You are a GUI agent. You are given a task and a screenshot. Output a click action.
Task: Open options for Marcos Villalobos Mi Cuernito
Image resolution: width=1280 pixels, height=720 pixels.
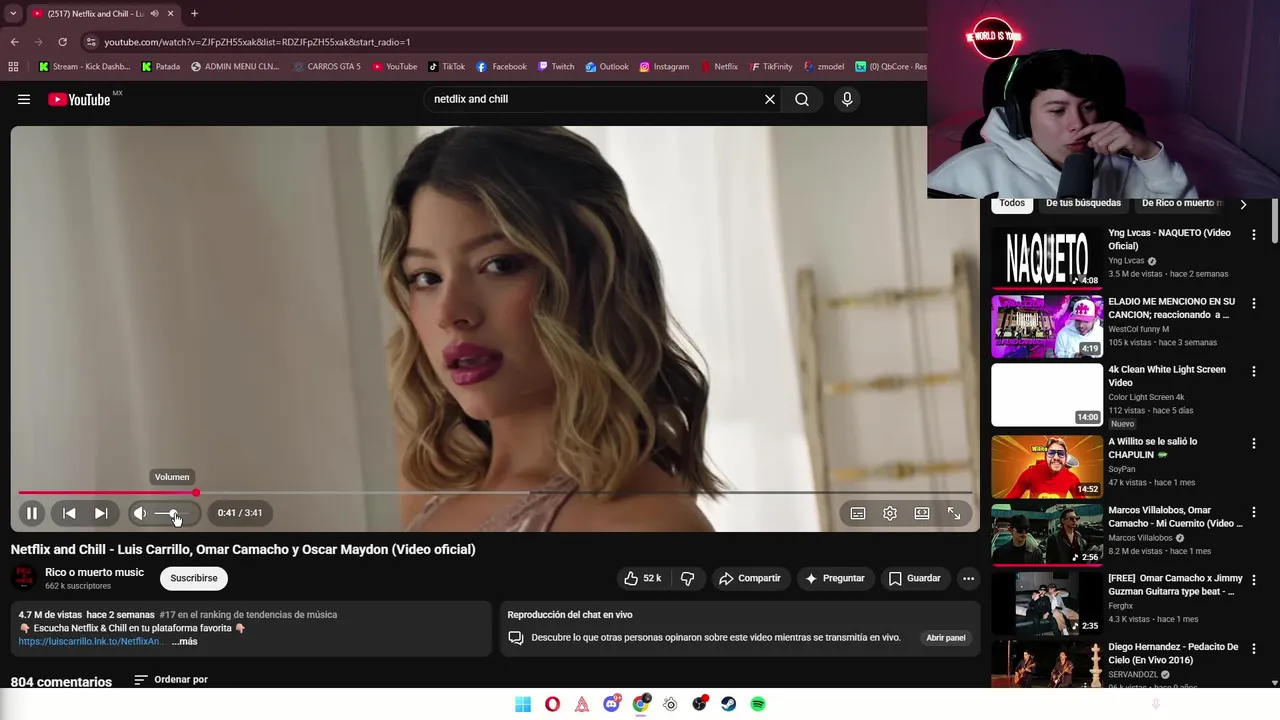[x=1254, y=511]
